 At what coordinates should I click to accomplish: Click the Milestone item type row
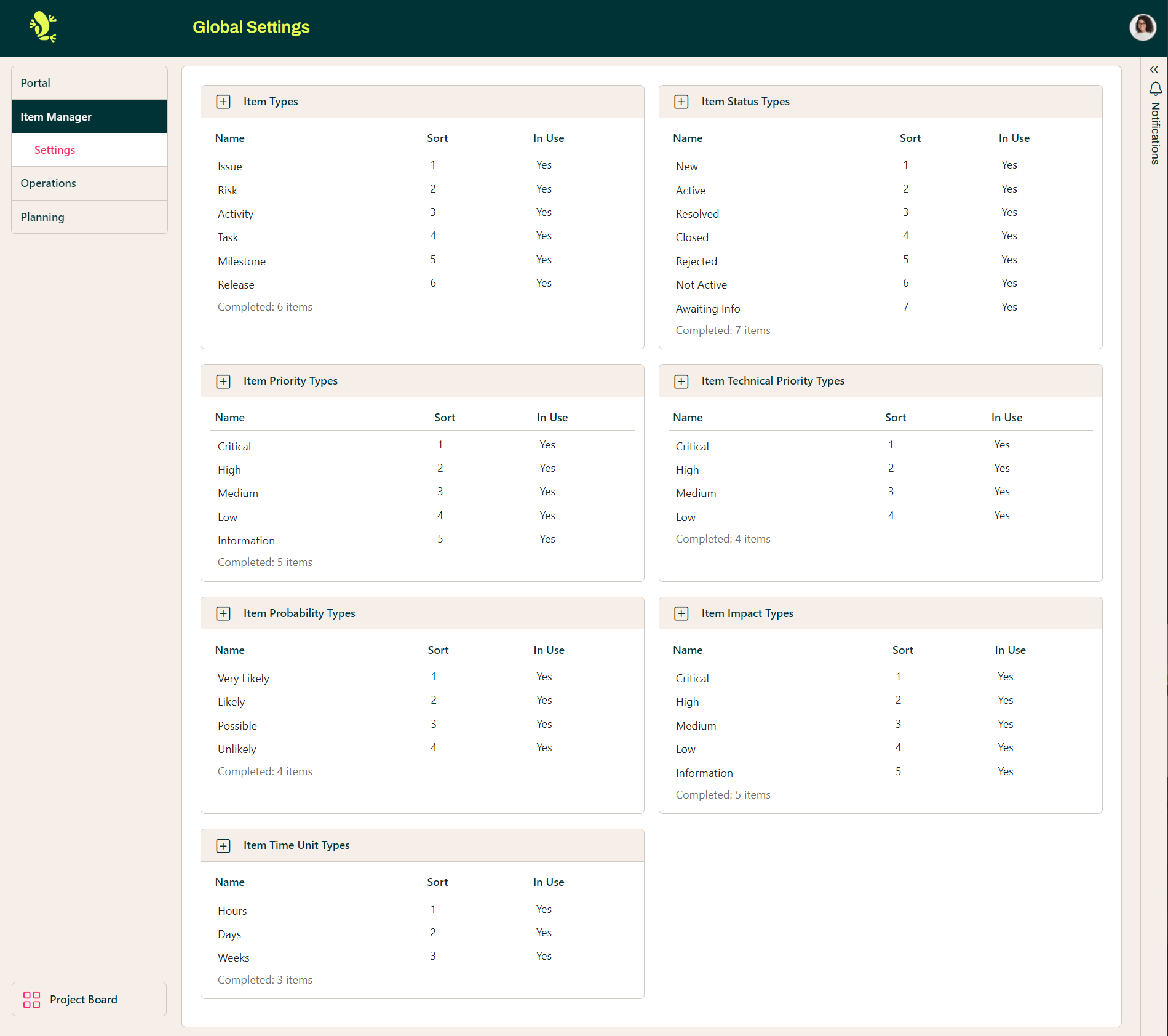click(x=242, y=261)
